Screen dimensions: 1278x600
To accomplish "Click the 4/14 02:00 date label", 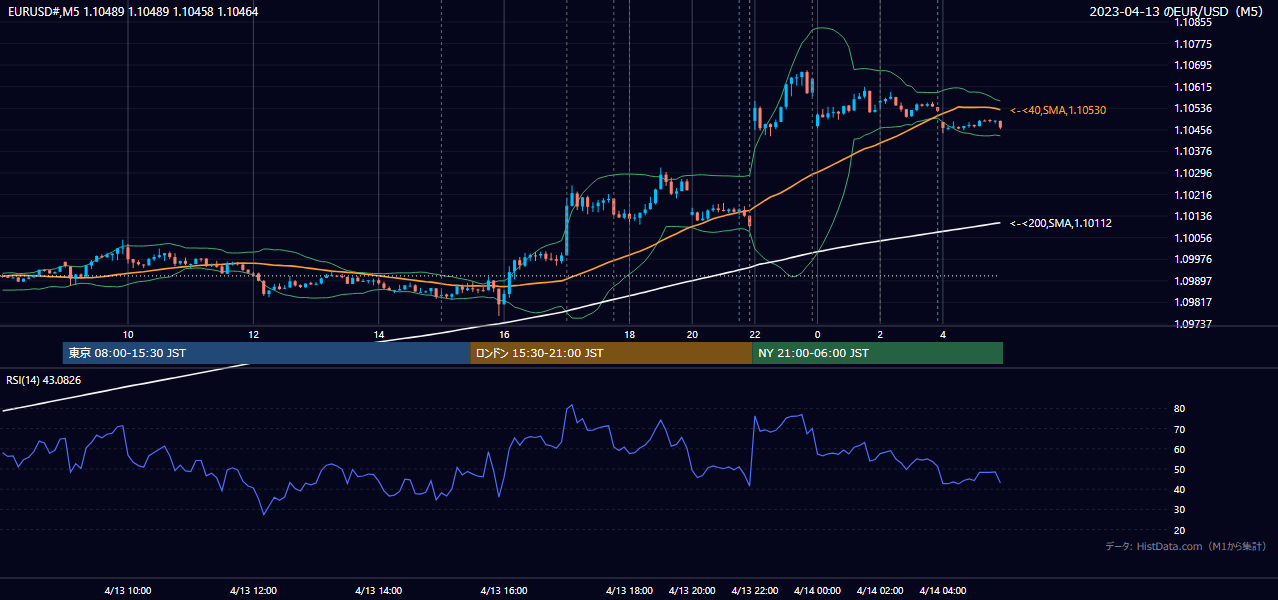I will [880, 591].
